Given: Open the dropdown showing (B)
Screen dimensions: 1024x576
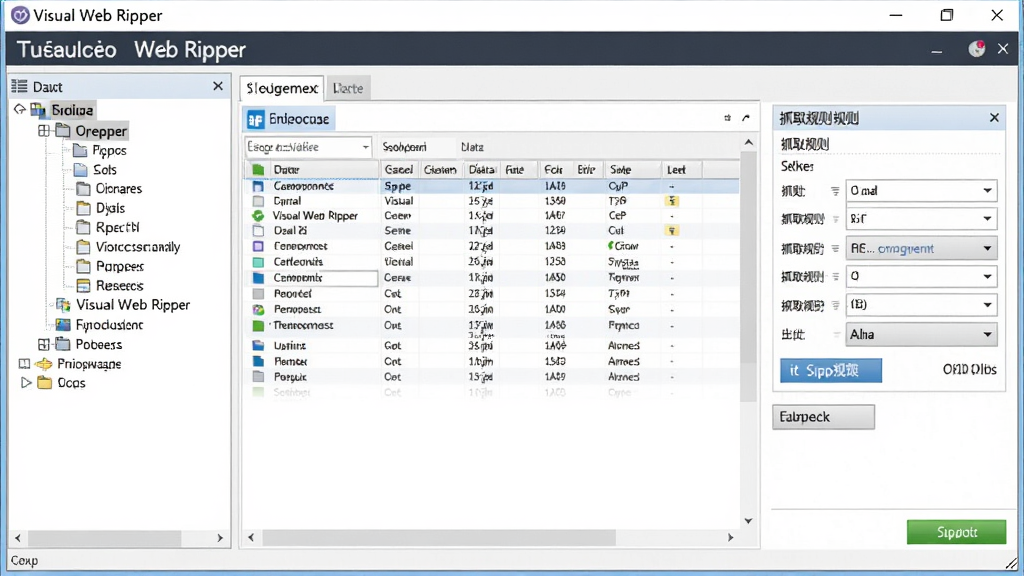Looking at the screenshot, I should click(x=921, y=305).
